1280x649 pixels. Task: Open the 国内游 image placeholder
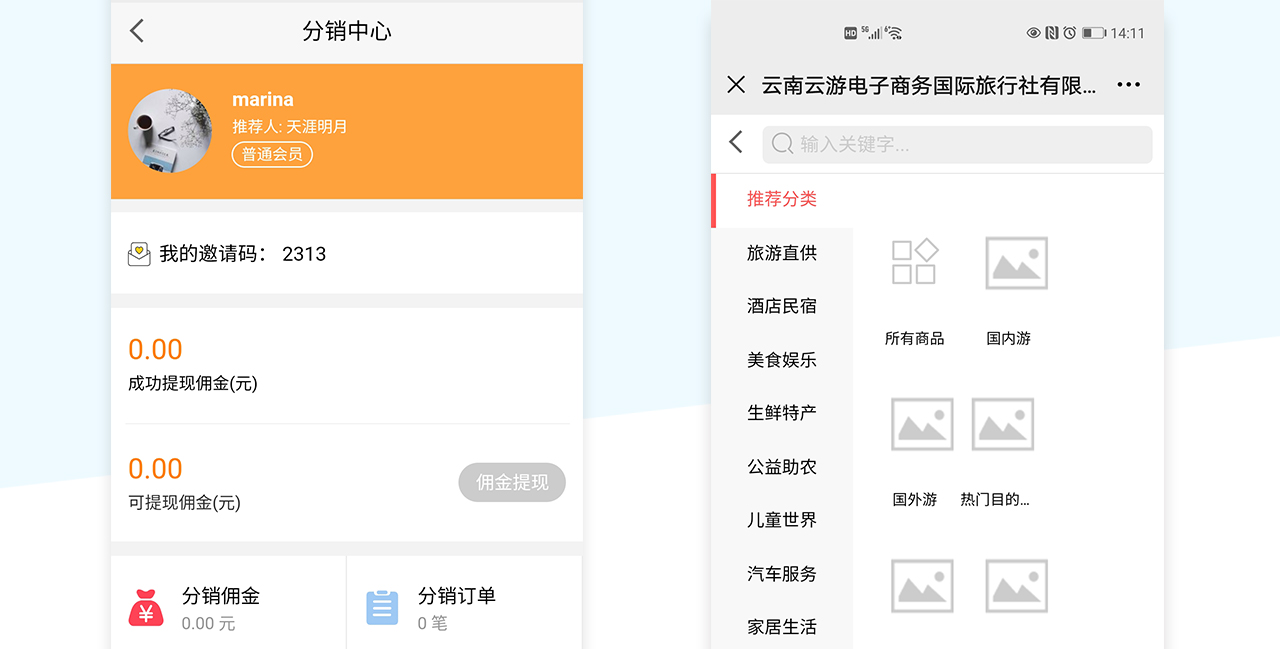(x=1016, y=263)
